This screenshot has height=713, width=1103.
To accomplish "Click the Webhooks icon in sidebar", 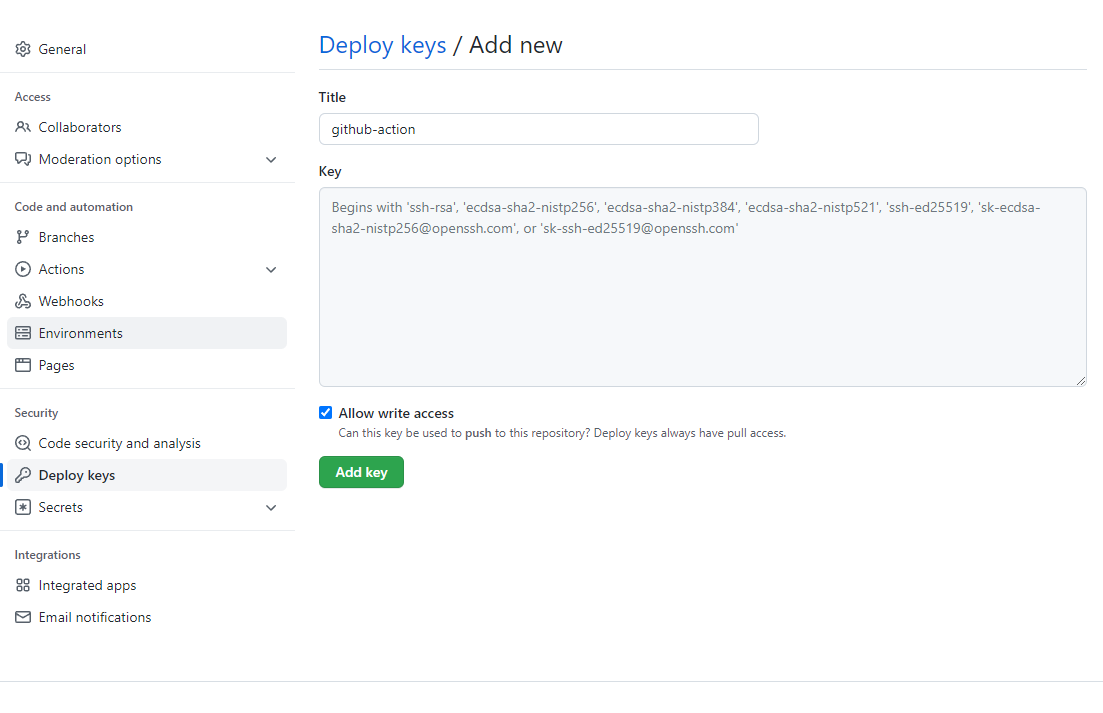I will (23, 301).
